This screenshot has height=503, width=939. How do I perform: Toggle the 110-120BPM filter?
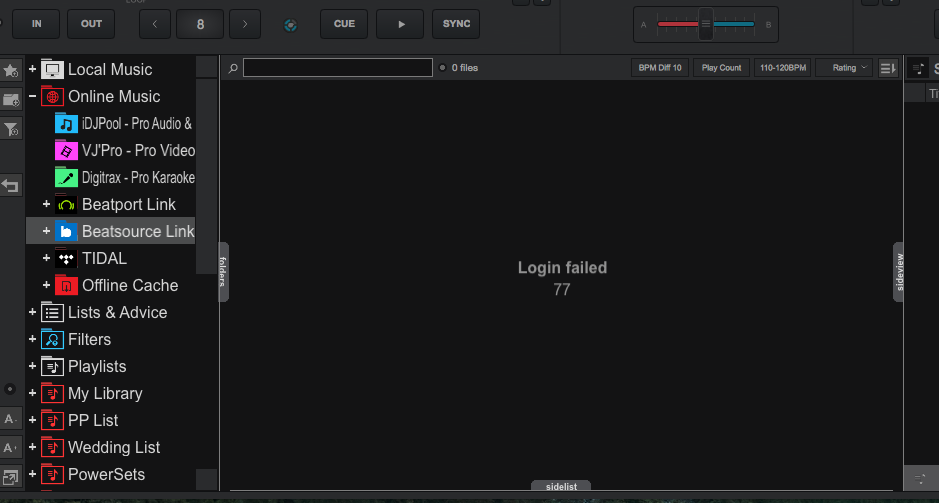click(x=783, y=68)
